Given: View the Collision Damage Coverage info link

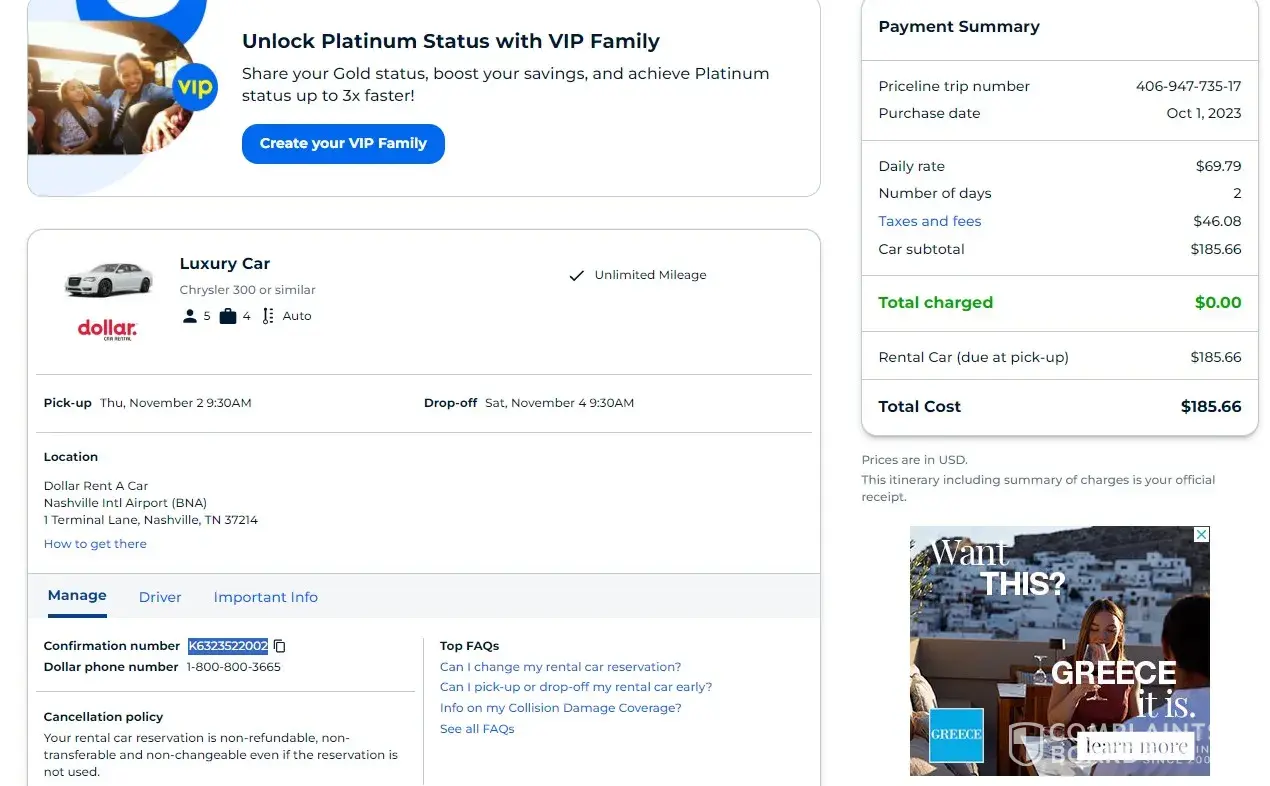Looking at the screenshot, I should pyautogui.click(x=560, y=708).
